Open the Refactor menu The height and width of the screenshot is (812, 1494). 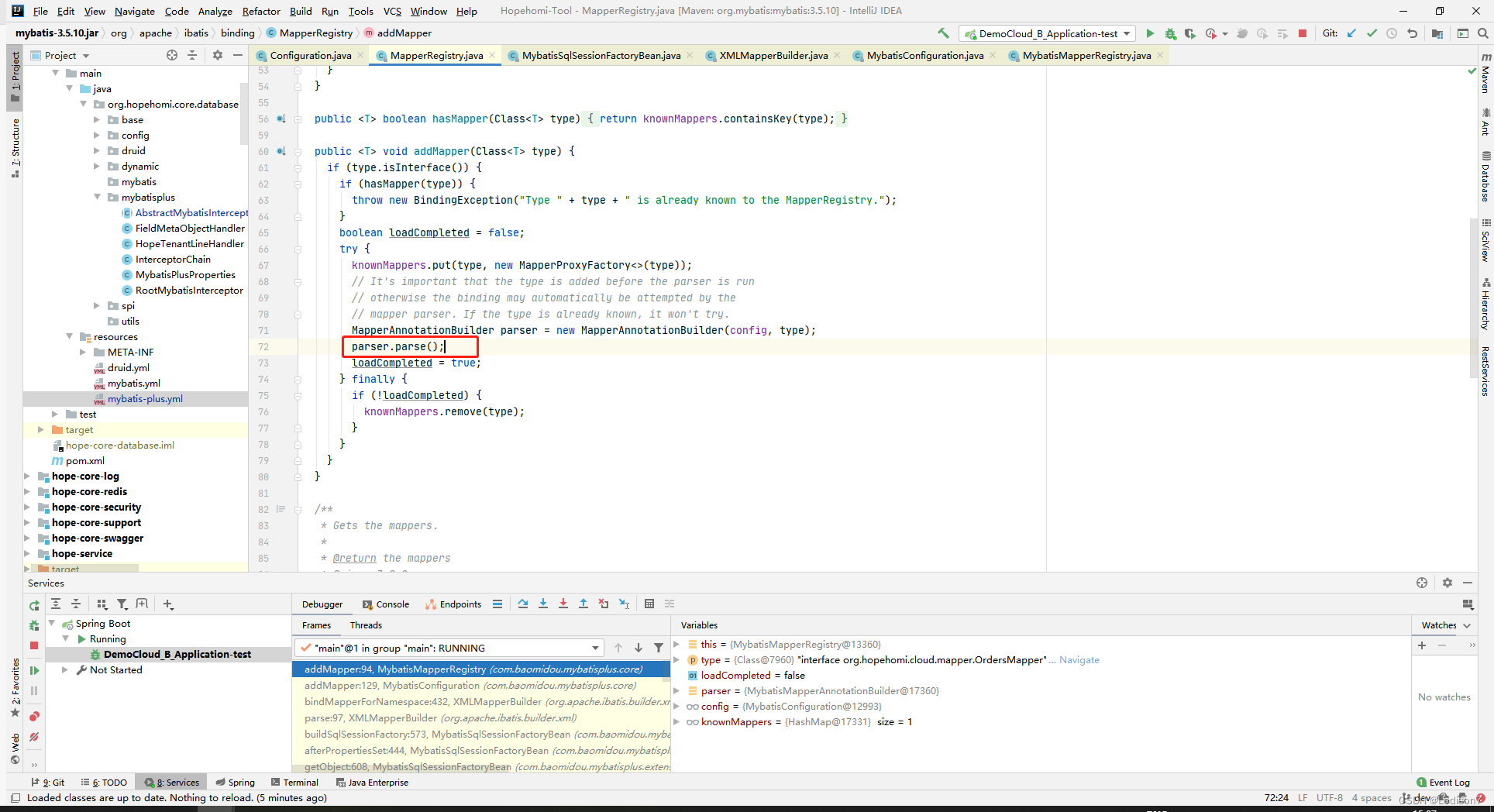coord(261,11)
